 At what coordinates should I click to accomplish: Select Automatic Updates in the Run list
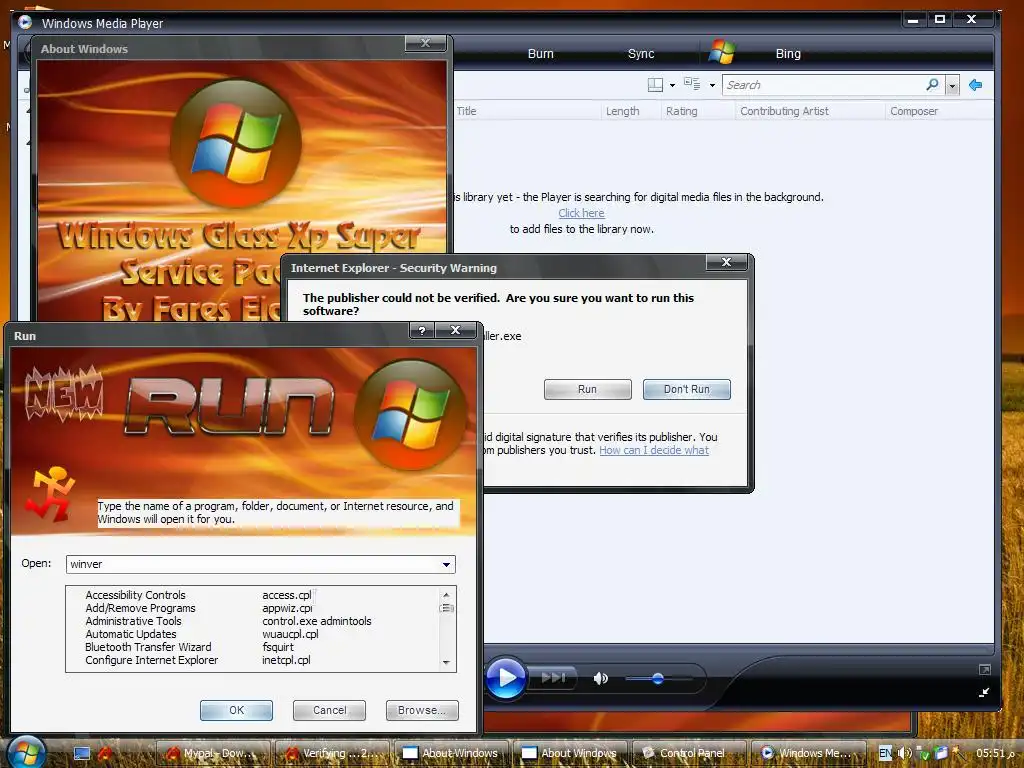coord(131,634)
